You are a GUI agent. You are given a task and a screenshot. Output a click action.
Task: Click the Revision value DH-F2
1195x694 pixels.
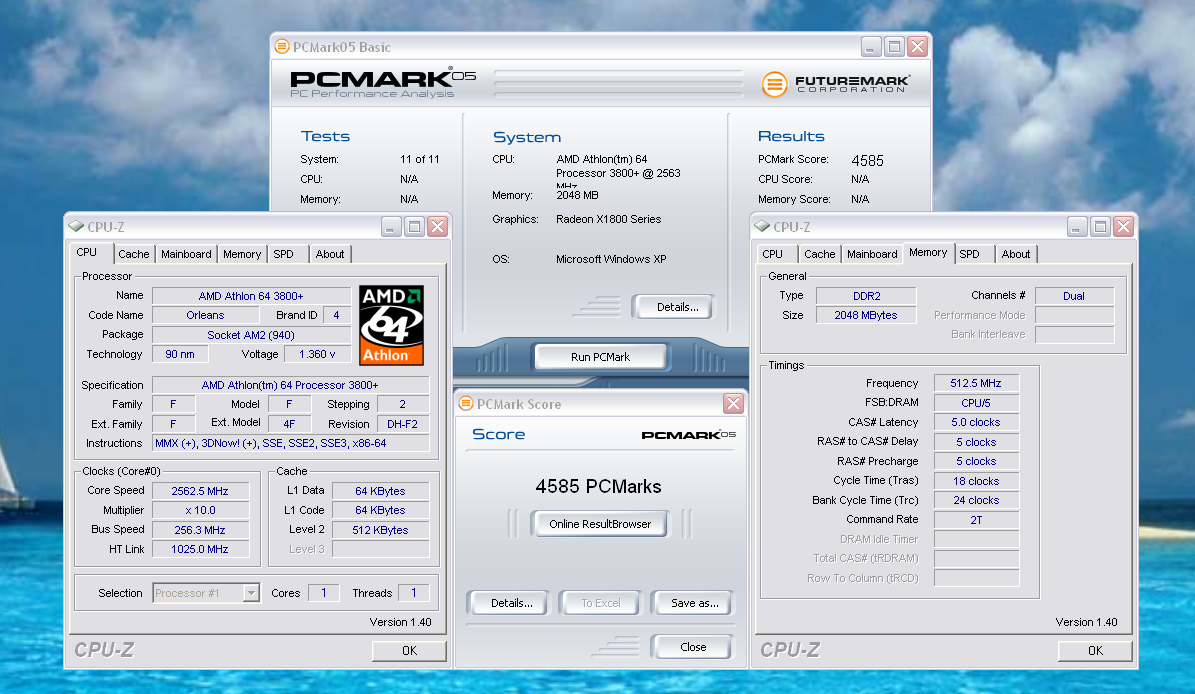tap(402, 424)
